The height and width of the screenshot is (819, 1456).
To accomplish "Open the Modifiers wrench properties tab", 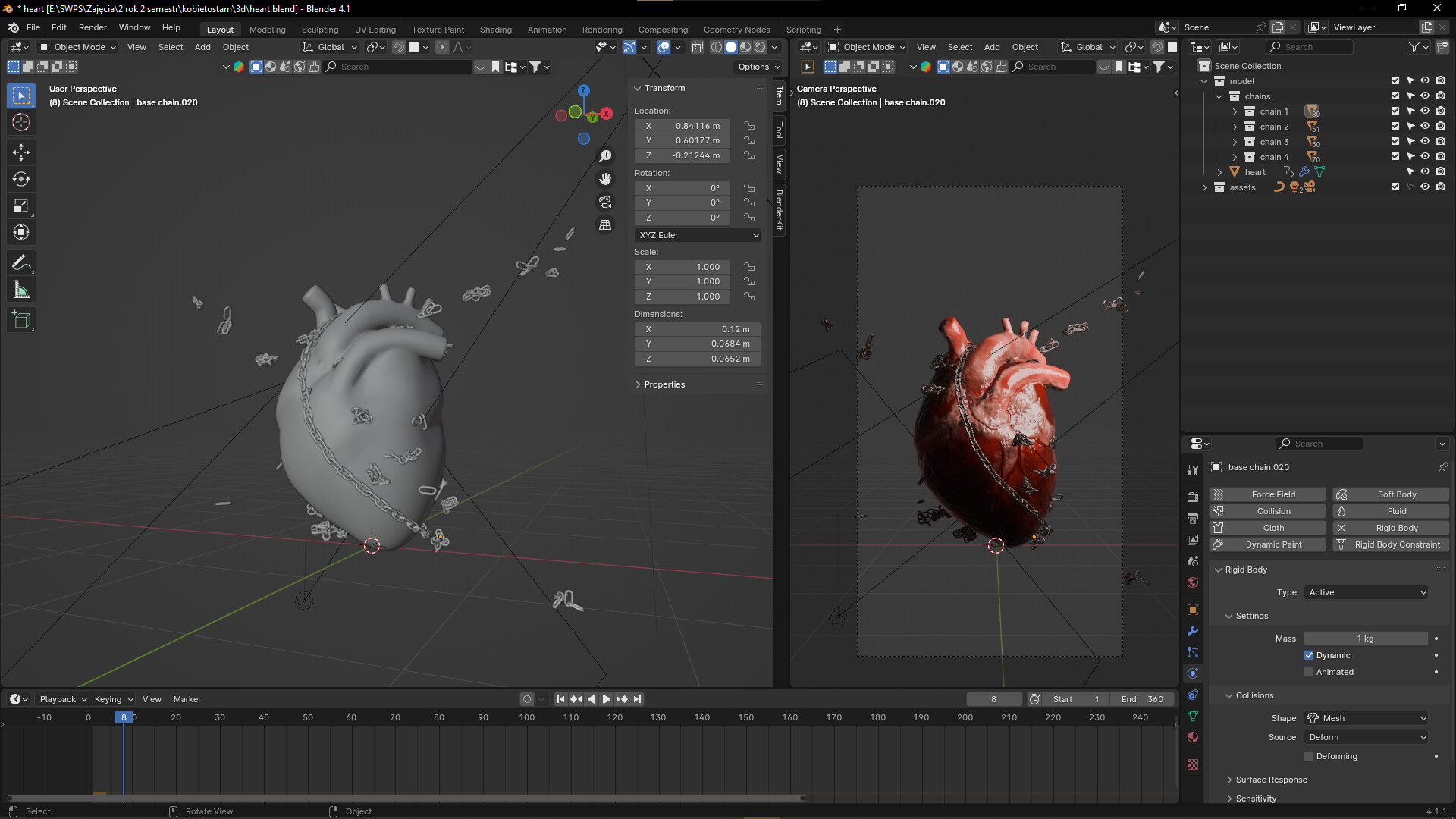I will point(1193,631).
